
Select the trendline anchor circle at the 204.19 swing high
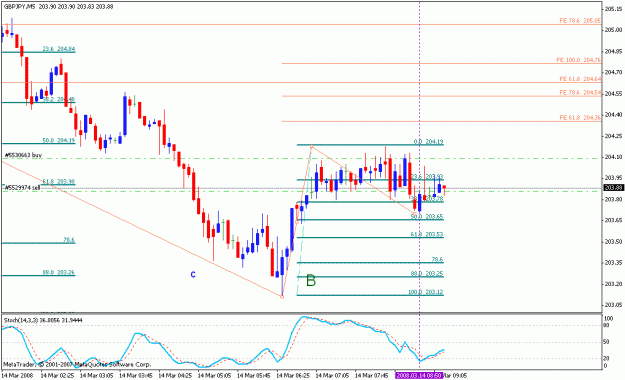click(x=311, y=146)
